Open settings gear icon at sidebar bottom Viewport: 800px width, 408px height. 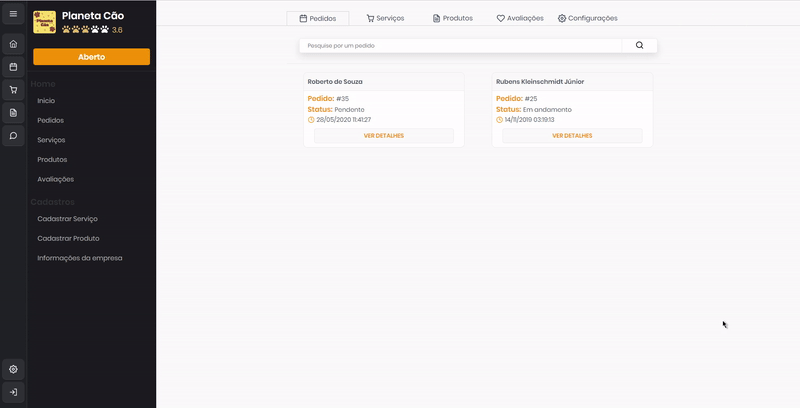(x=13, y=369)
